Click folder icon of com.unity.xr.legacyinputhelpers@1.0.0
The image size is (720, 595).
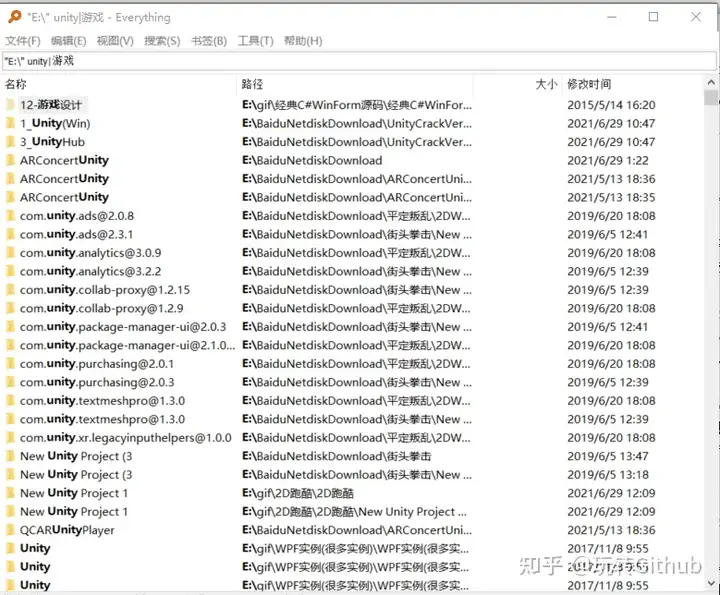(11, 438)
